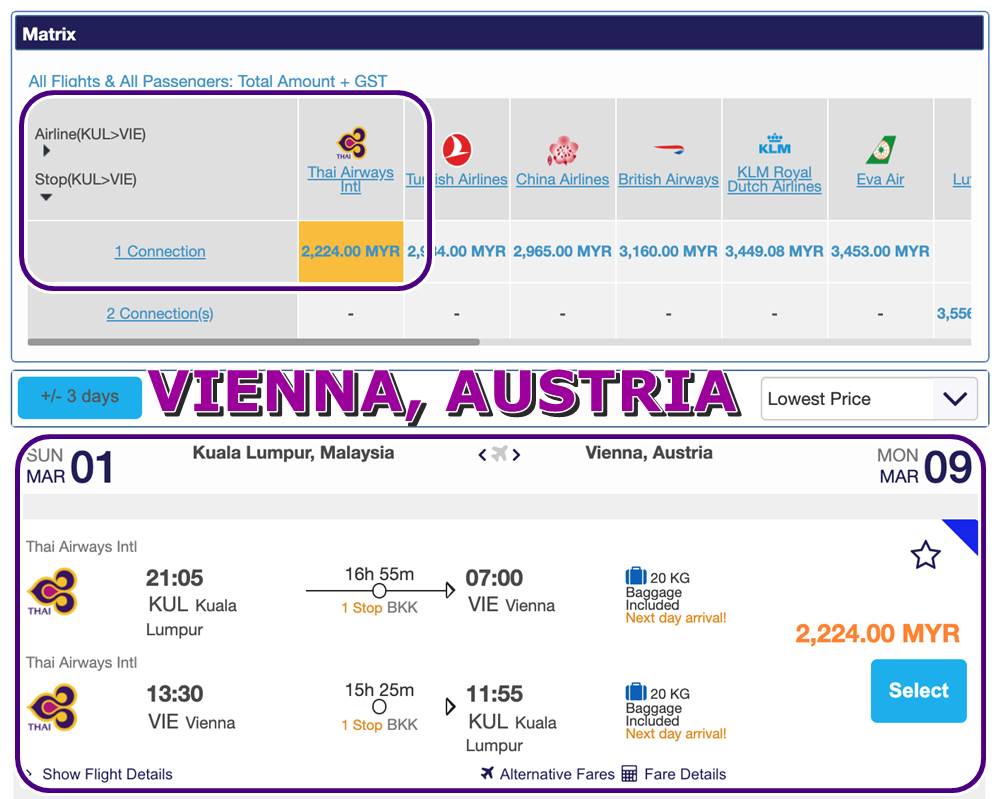Expand Show Flight Details
The image size is (1000, 799).
point(107,773)
